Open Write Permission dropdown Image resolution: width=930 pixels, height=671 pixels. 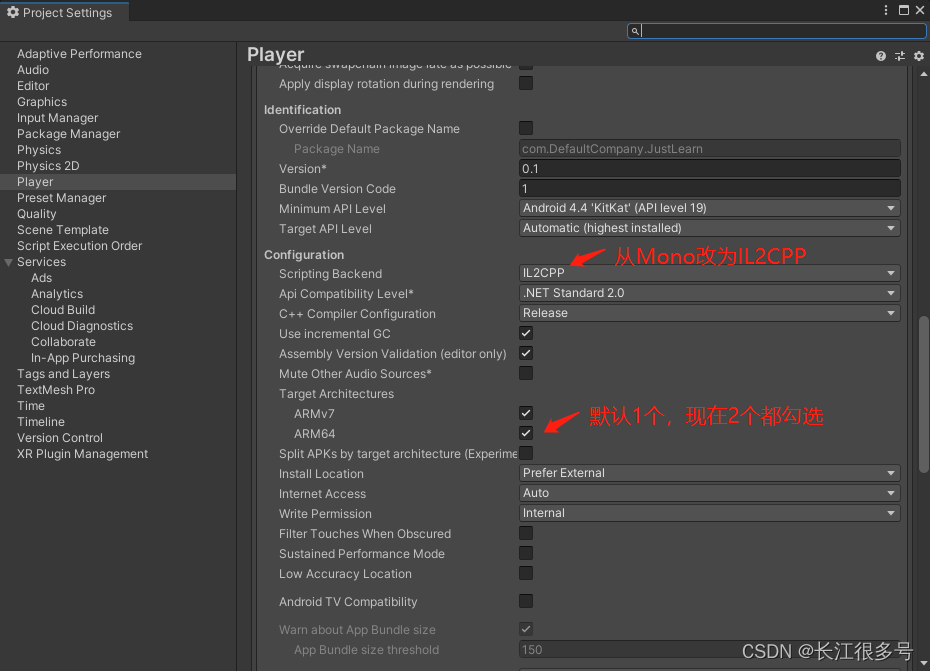click(x=709, y=513)
